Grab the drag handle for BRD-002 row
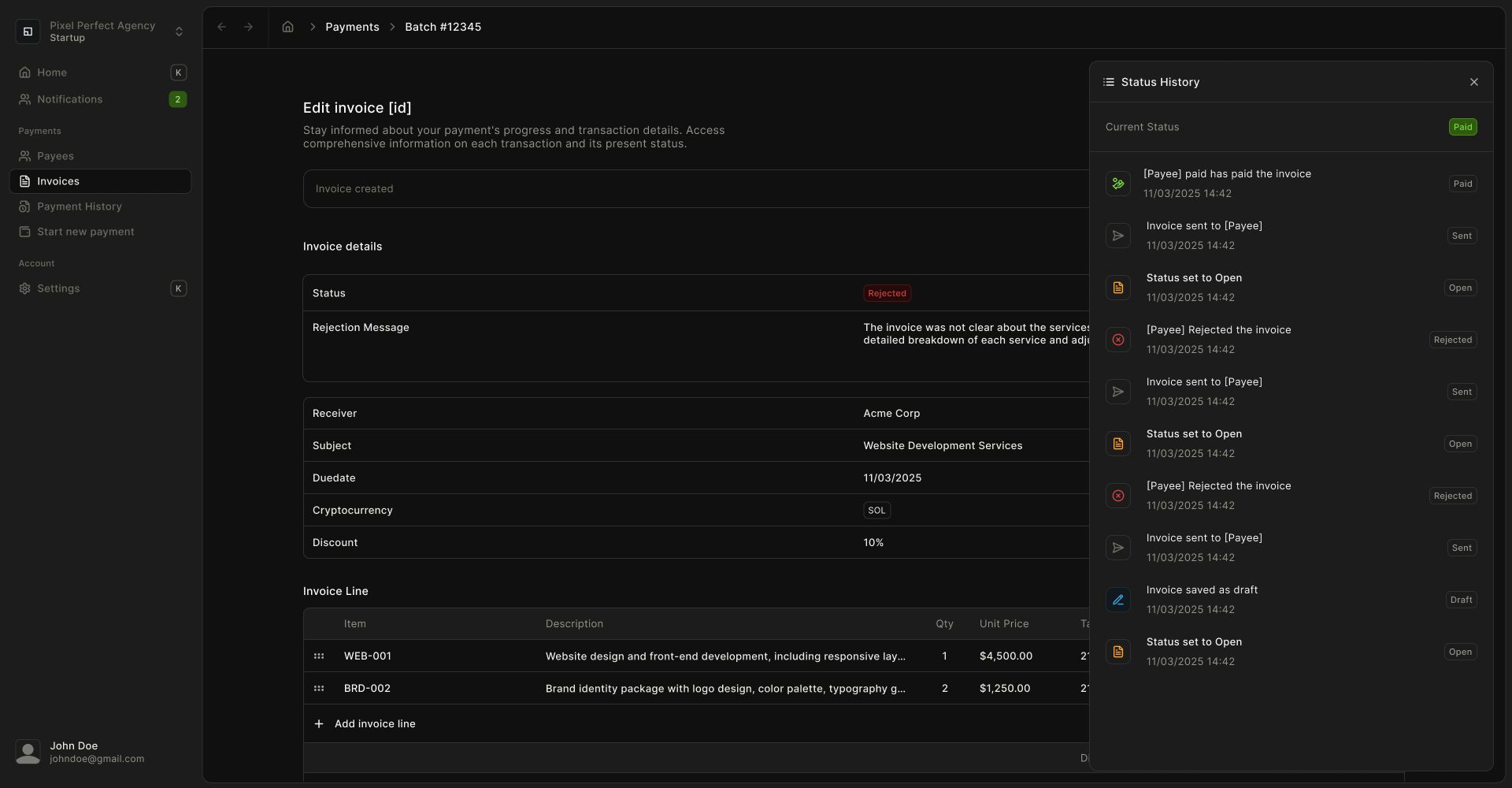Screen dimensions: 1512x788 point(319,689)
